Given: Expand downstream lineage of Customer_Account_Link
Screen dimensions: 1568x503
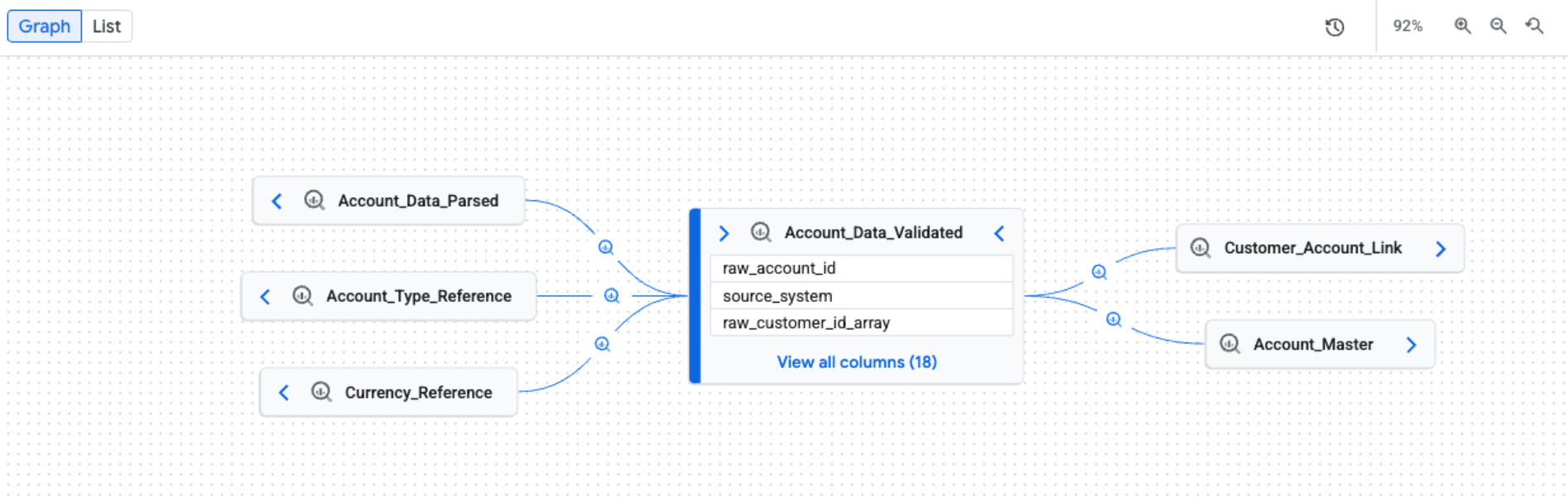Looking at the screenshot, I should click(1441, 247).
